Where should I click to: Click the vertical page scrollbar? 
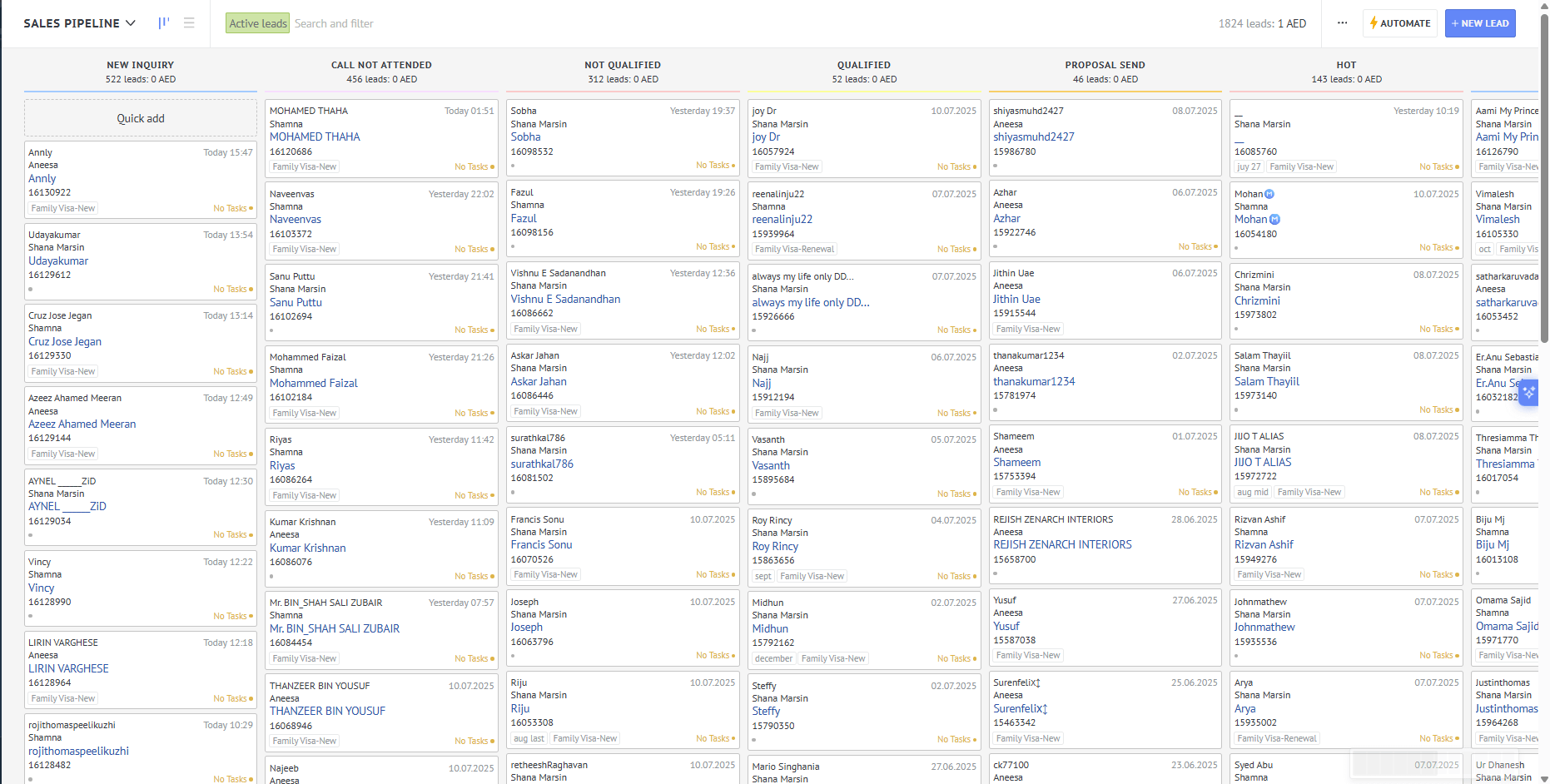1544,179
